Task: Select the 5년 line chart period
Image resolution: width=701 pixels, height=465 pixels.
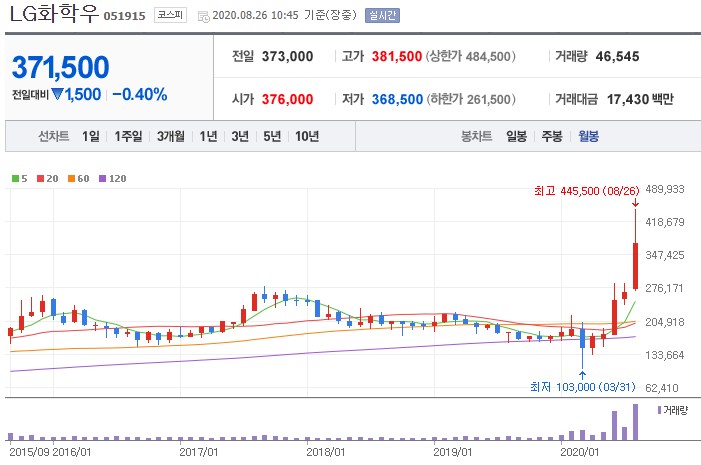Action: 272,136
